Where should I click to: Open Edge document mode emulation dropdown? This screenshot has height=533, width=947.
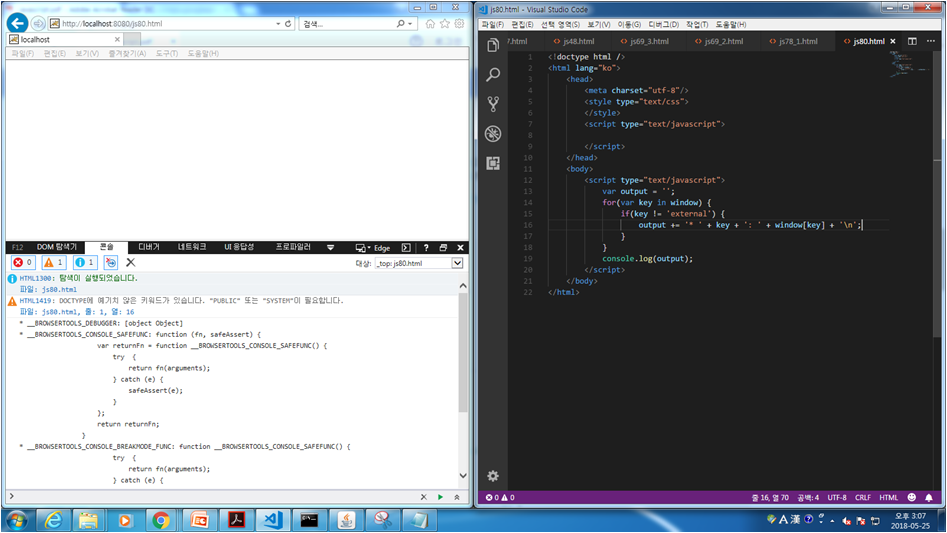pos(373,247)
